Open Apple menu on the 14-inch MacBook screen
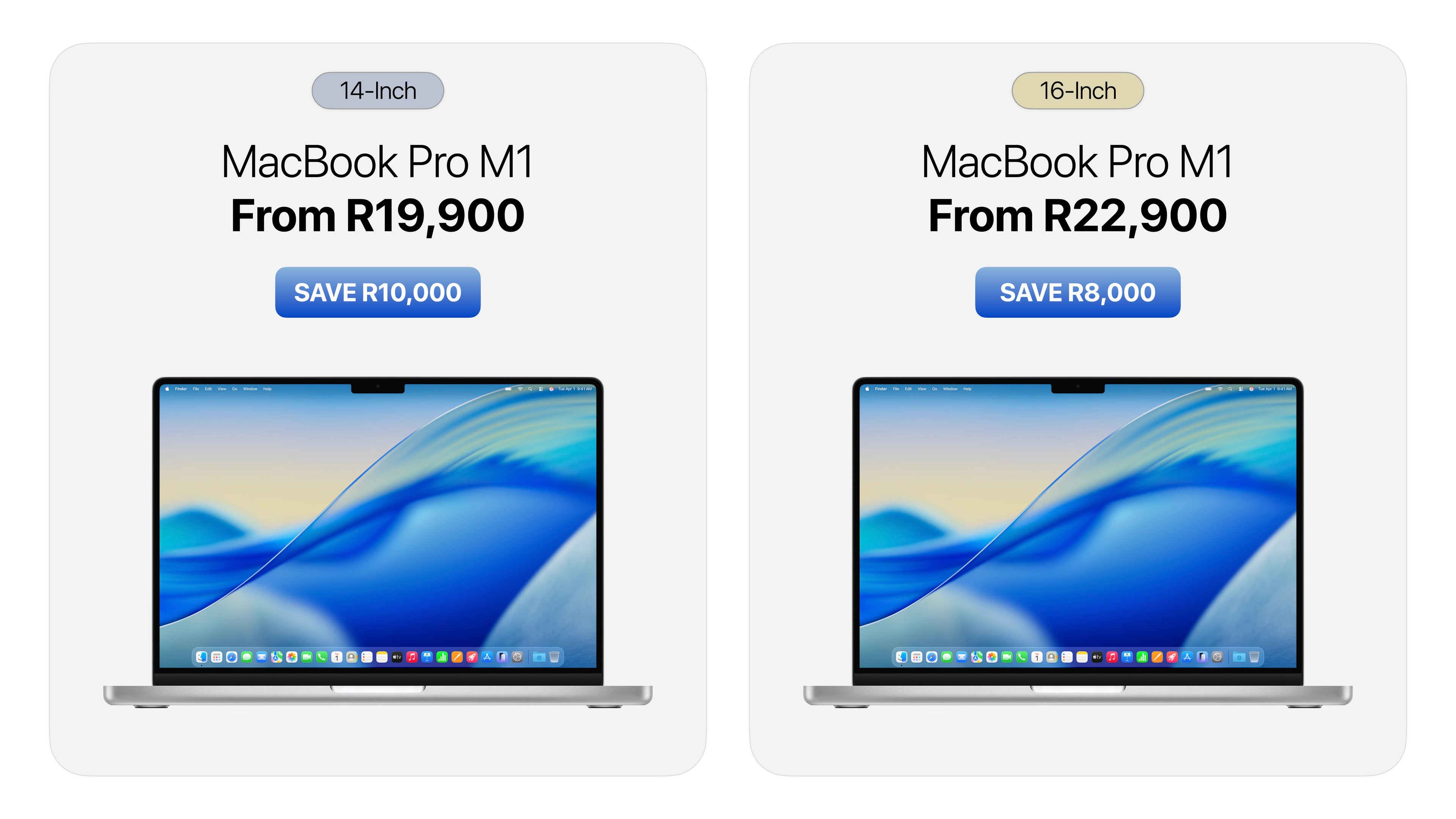This screenshot has height=819, width=1456. (x=167, y=389)
